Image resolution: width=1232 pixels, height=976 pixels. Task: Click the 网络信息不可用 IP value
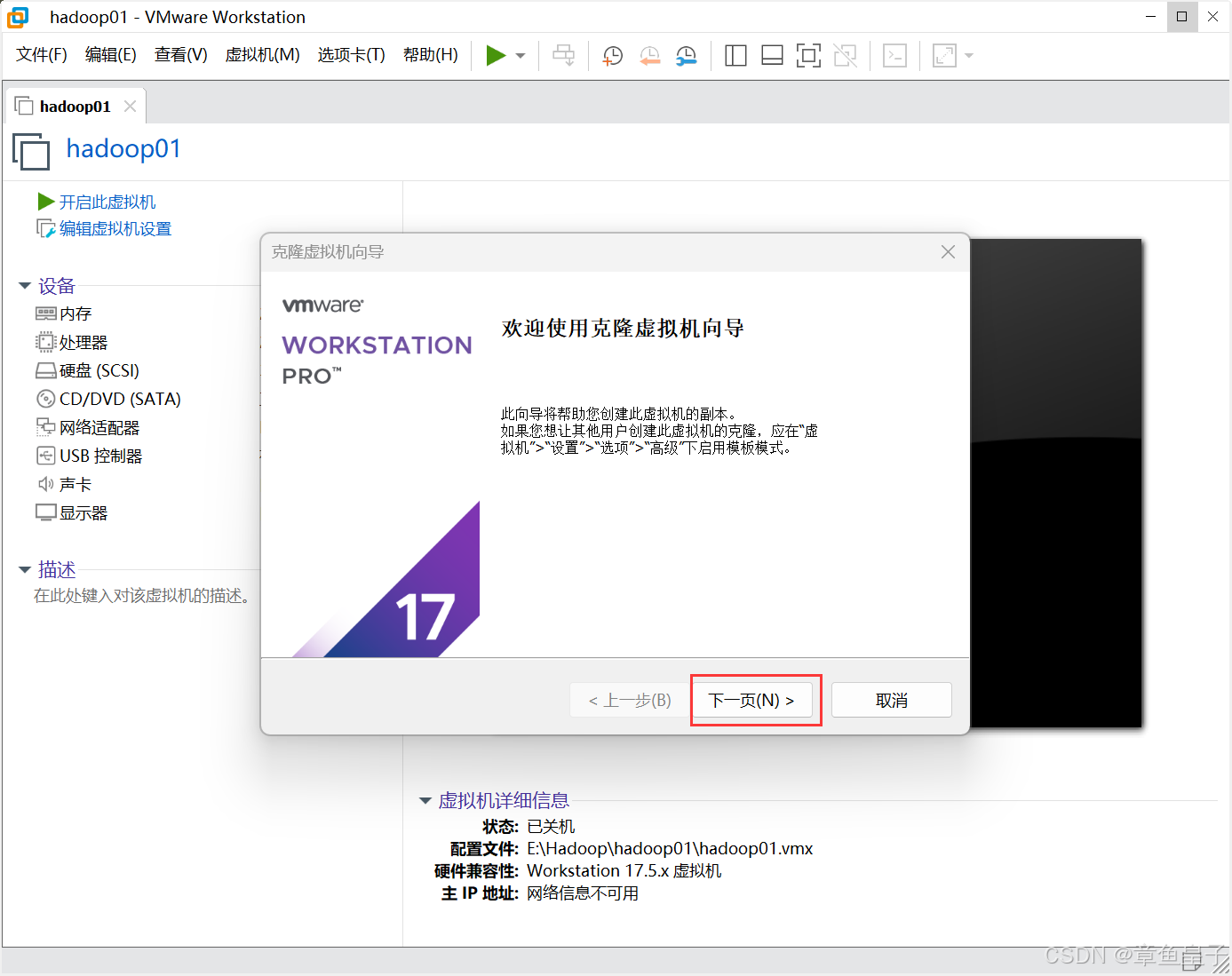point(583,893)
